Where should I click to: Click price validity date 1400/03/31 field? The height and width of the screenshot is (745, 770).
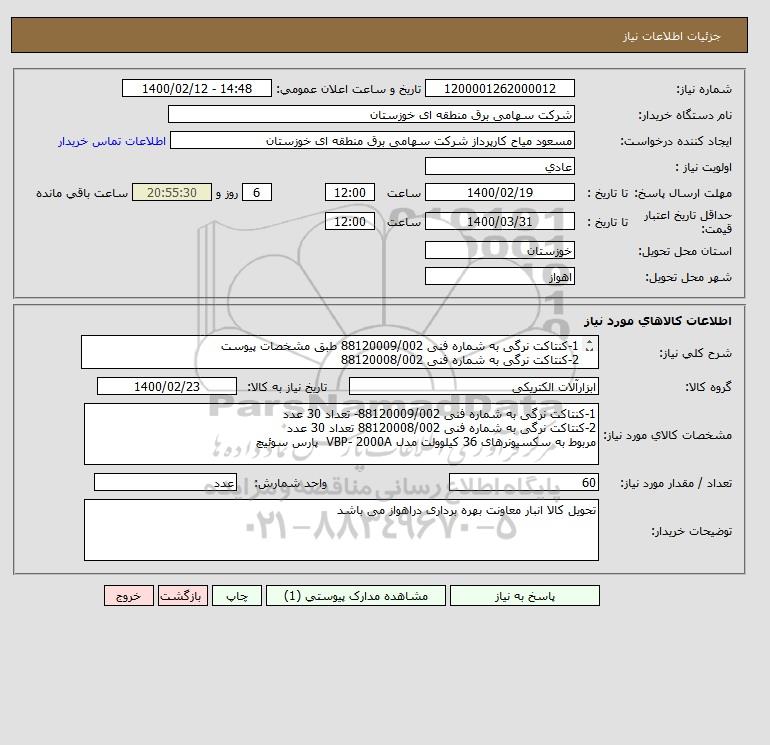click(499, 221)
